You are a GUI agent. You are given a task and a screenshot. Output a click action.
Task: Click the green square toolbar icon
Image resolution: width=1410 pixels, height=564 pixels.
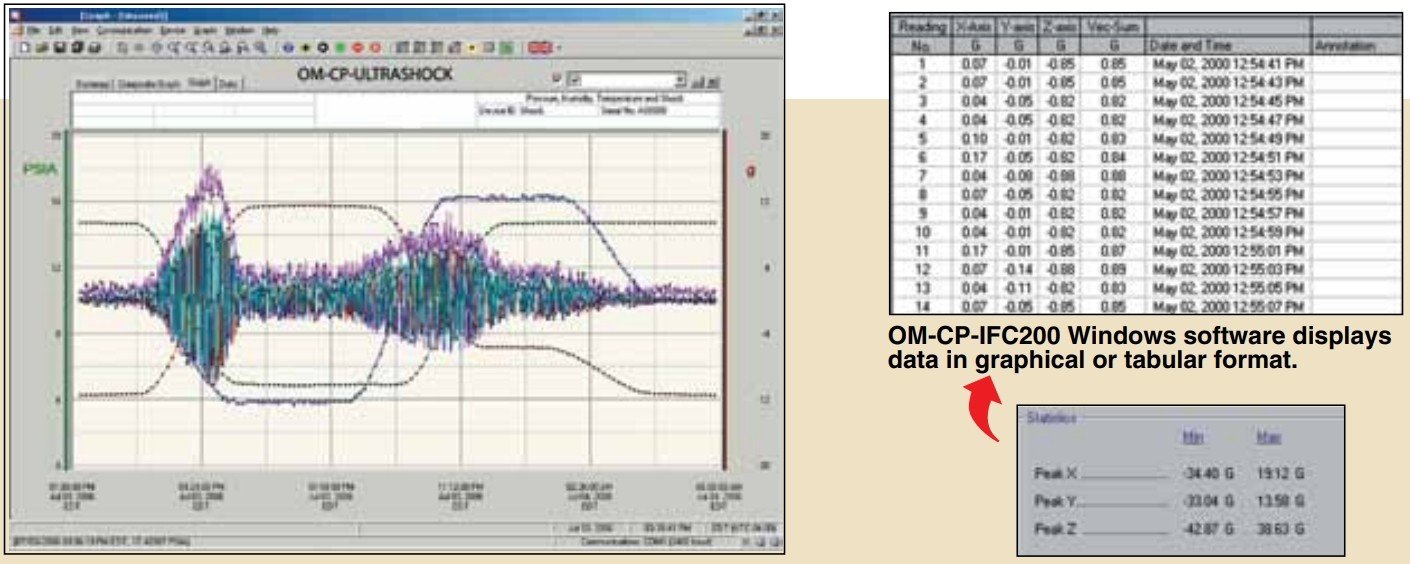point(340,48)
